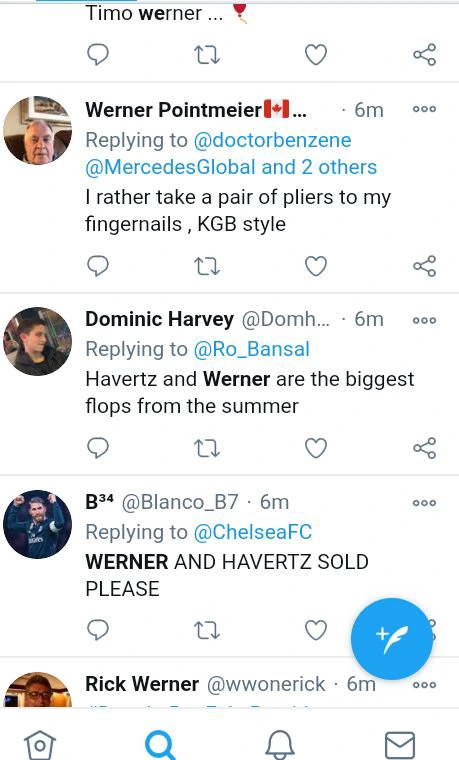The image size is (459, 760).
Task: Like Werner Pointmeier's tweet
Action: pyautogui.click(x=316, y=266)
